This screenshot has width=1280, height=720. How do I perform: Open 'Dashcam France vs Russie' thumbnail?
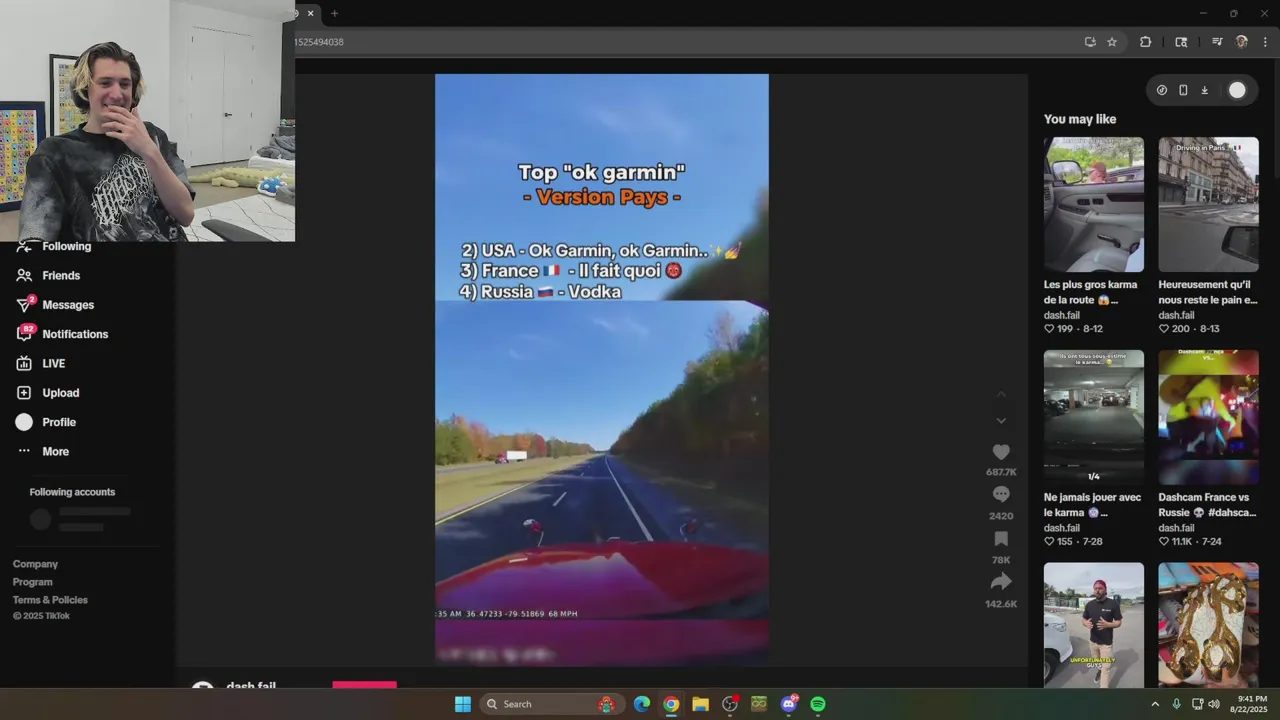point(1208,417)
